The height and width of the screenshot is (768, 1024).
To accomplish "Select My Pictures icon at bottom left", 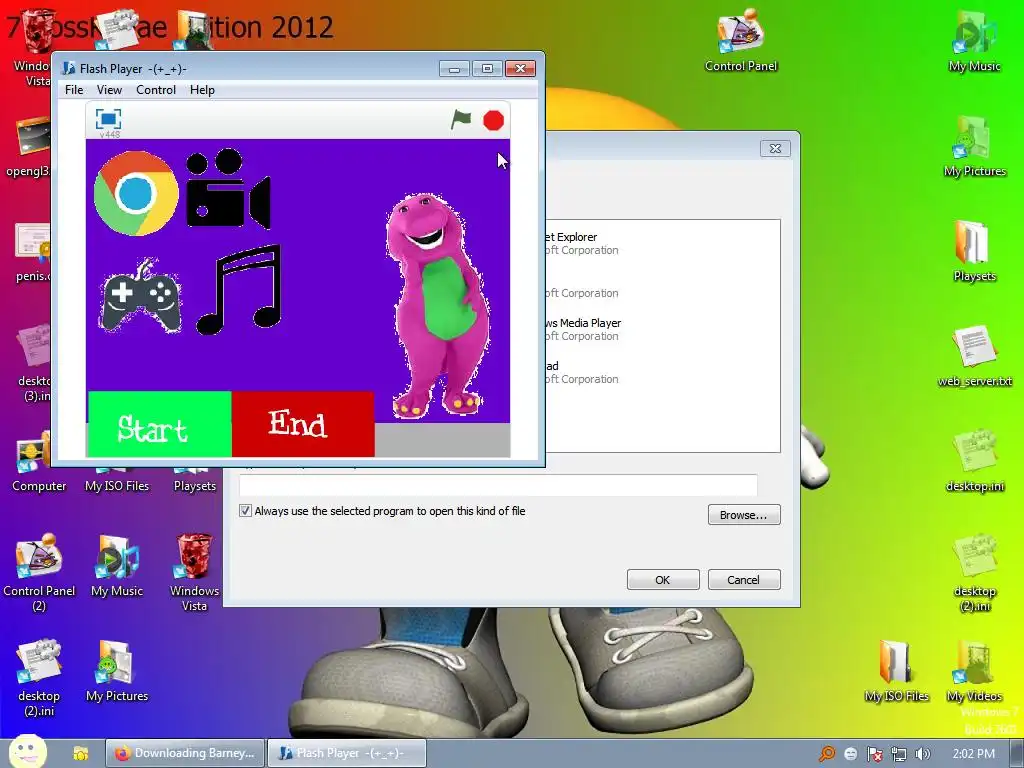I will tap(117, 672).
